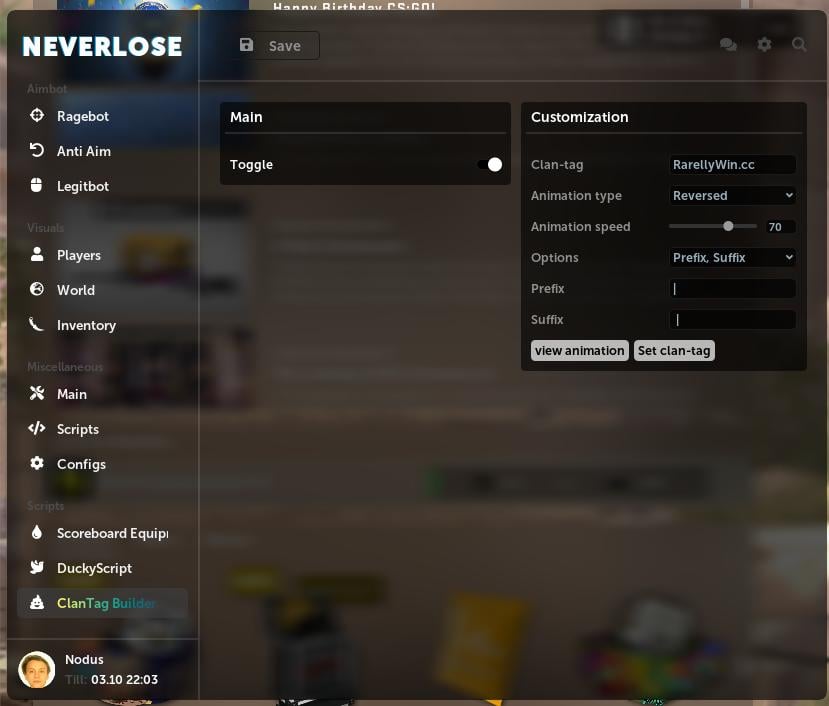Click the Configs gear icon
This screenshot has height=706, width=829.
pos(37,464)
